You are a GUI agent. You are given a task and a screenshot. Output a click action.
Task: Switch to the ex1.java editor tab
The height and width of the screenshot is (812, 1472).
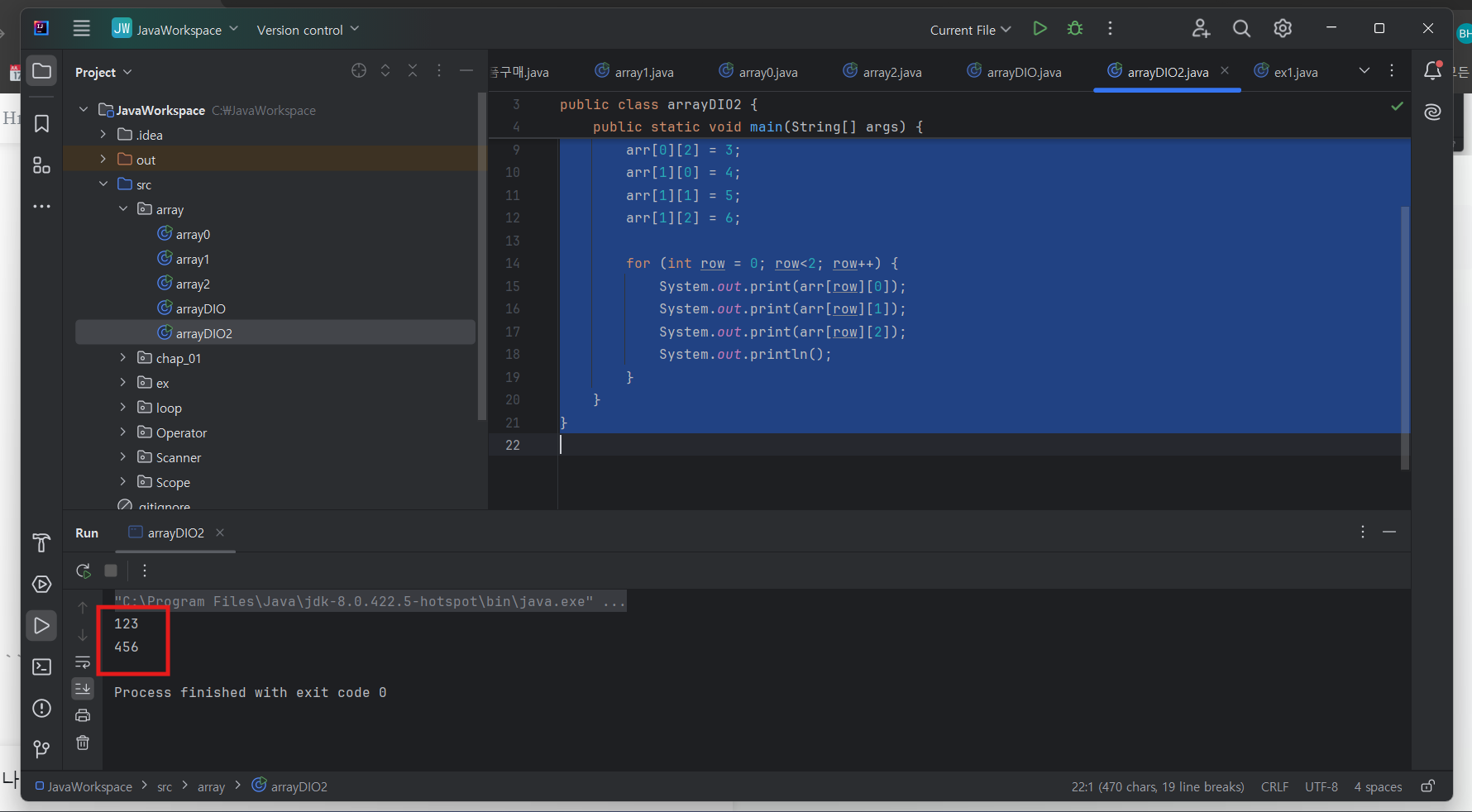pos(1287,72)
